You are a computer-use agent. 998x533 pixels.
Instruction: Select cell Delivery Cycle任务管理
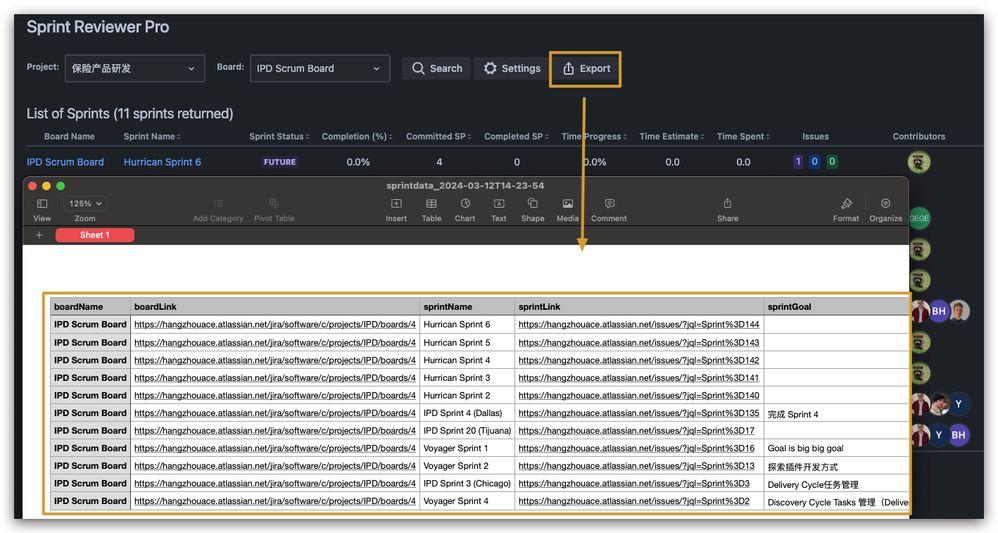click(836, 485)
